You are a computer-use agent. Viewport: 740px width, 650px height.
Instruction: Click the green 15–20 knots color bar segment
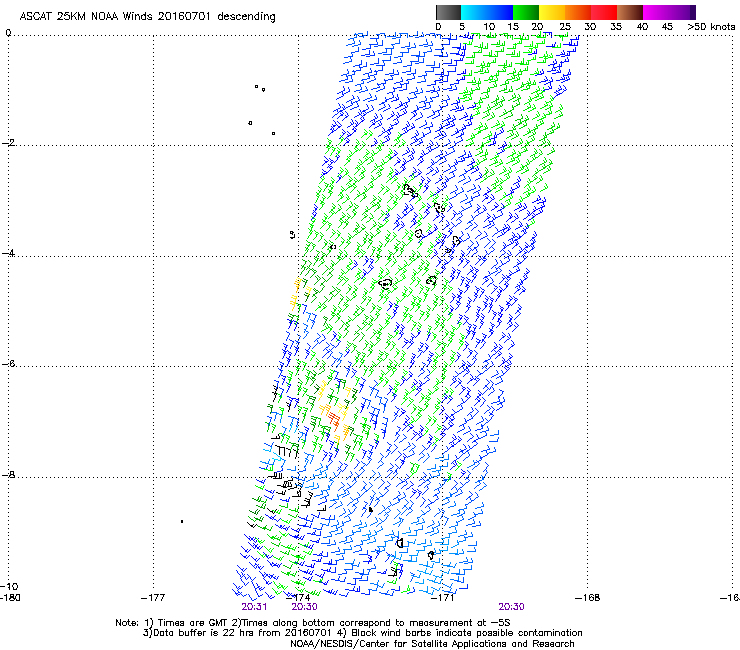point(526,12)
